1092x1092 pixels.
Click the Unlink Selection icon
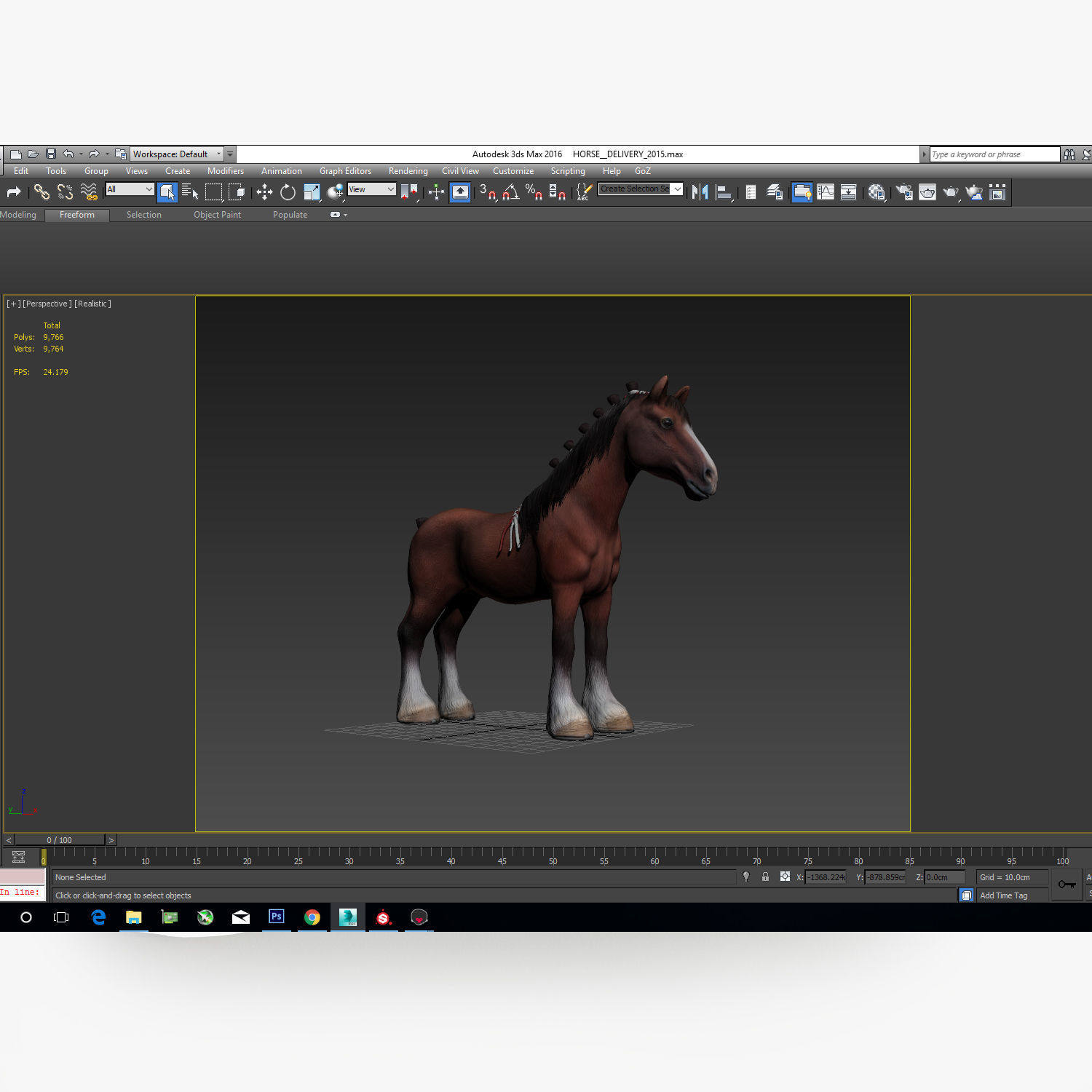tap(65, 192)
